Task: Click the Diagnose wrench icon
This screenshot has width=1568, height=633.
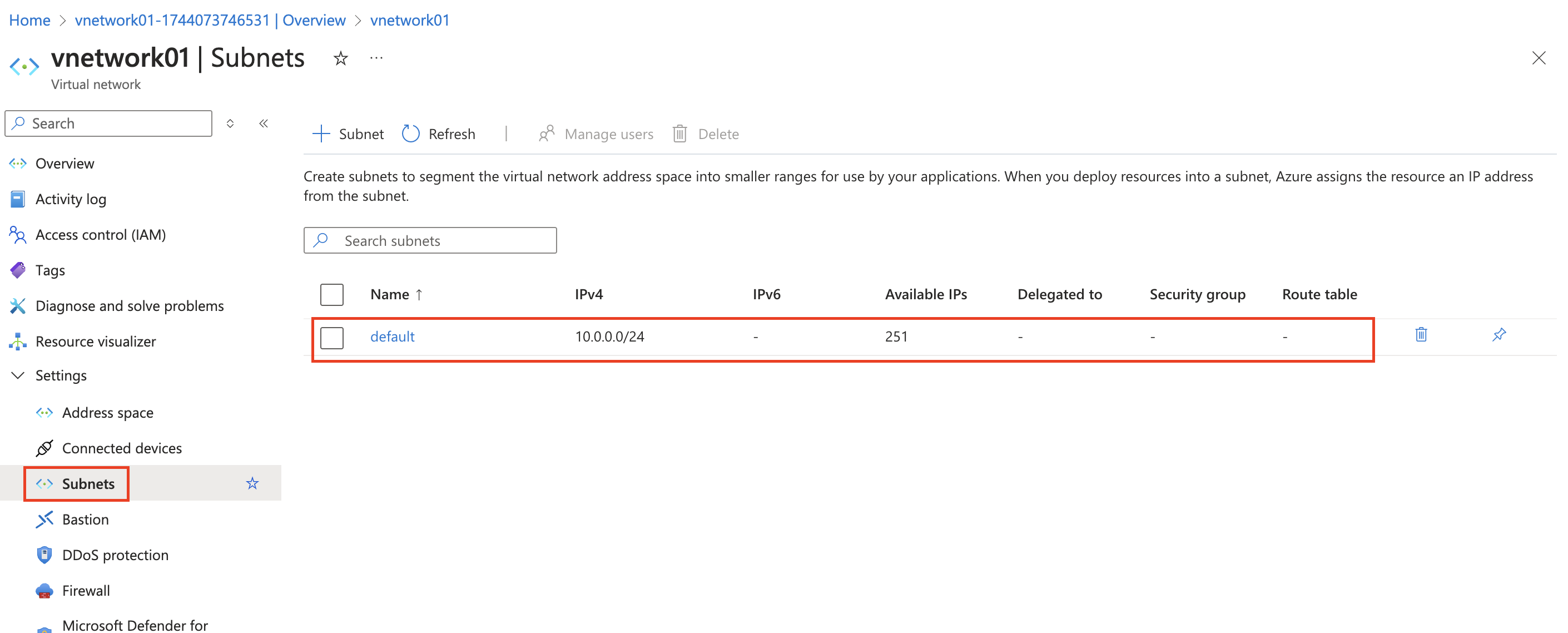Action: click(18, 306)
